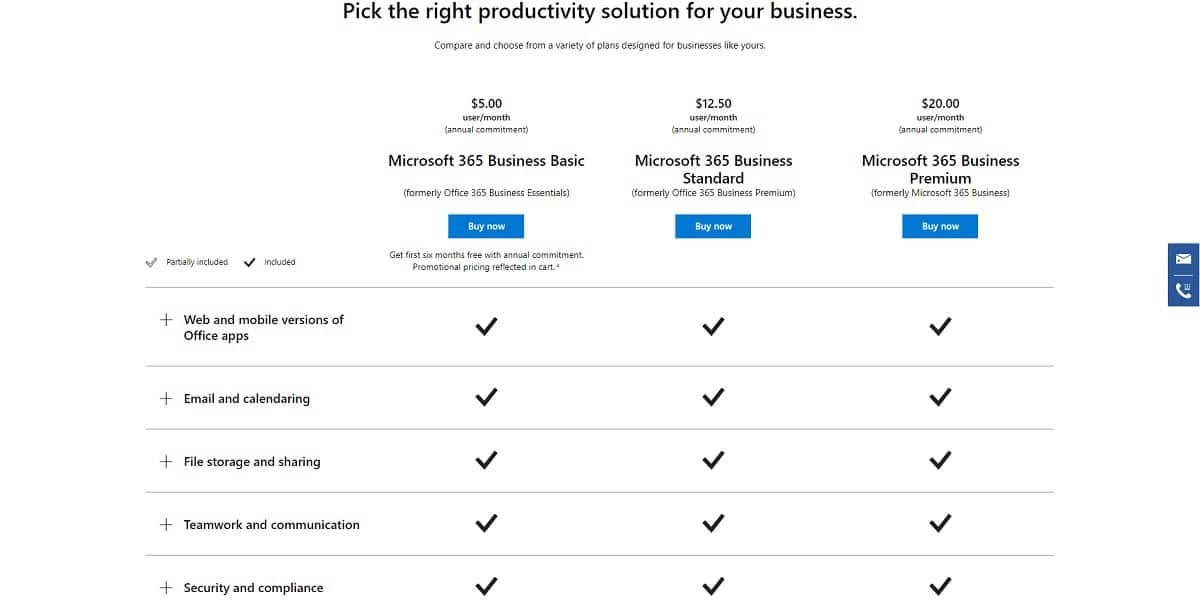Image resolution: width=1200 pixels, height=611 pixels.
Task: Click Business Standard checkmark for Email and calendaring
Action: coord(713,396)
